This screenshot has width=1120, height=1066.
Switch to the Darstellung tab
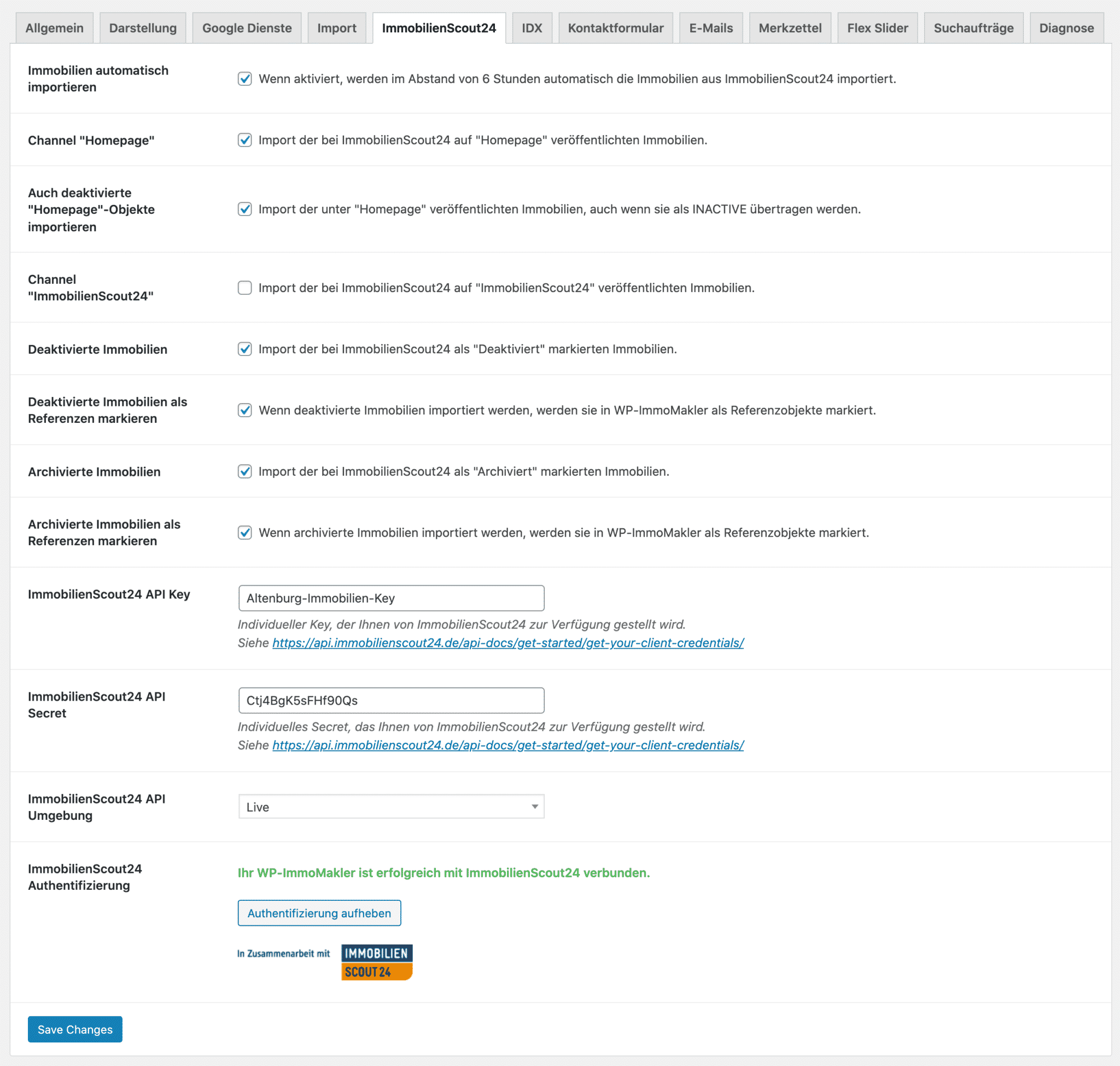click(143, 28)
